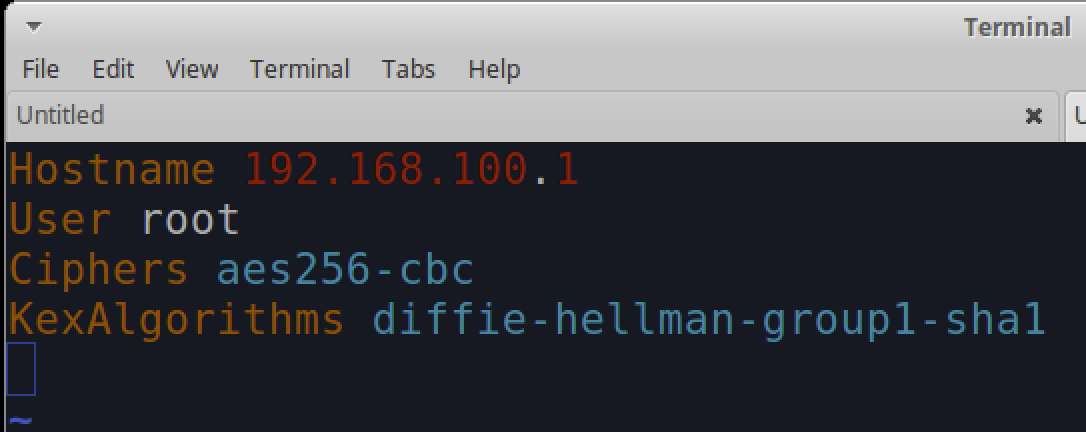The height and width of the screenshot is (432, 1086).
Task: Click the Ciphers keyword
Action: tap(98, 269)
